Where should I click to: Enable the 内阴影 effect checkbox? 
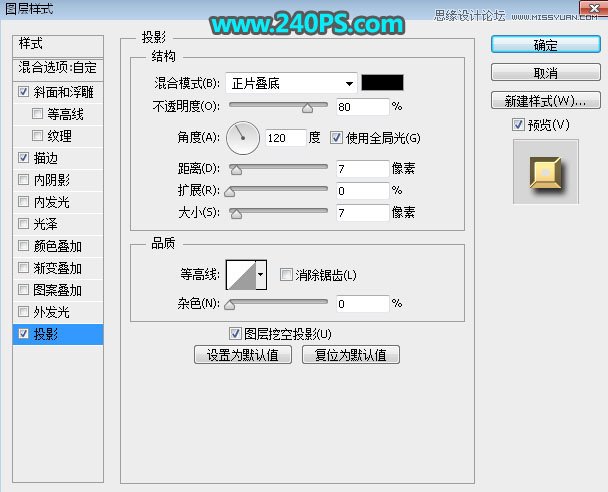pyautogui.click(x=23, y=180)
